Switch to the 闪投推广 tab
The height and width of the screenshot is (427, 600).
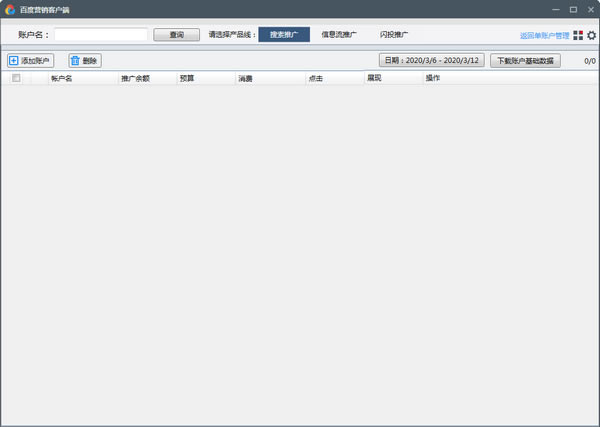click(x=393, y=35)
